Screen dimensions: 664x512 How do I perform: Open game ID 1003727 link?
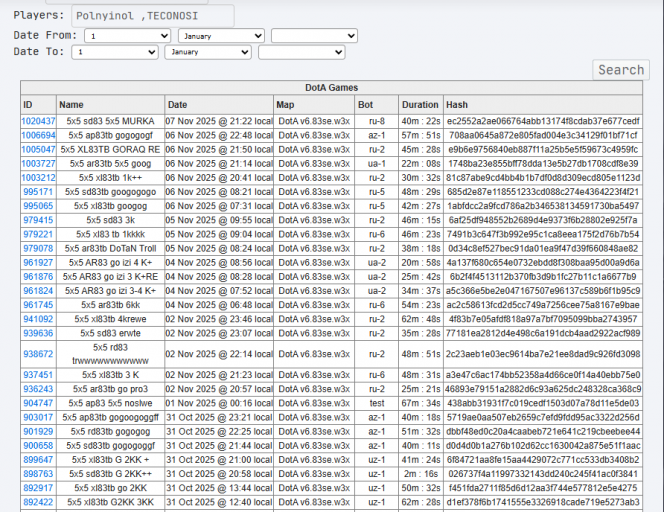(x=39, y=163)
